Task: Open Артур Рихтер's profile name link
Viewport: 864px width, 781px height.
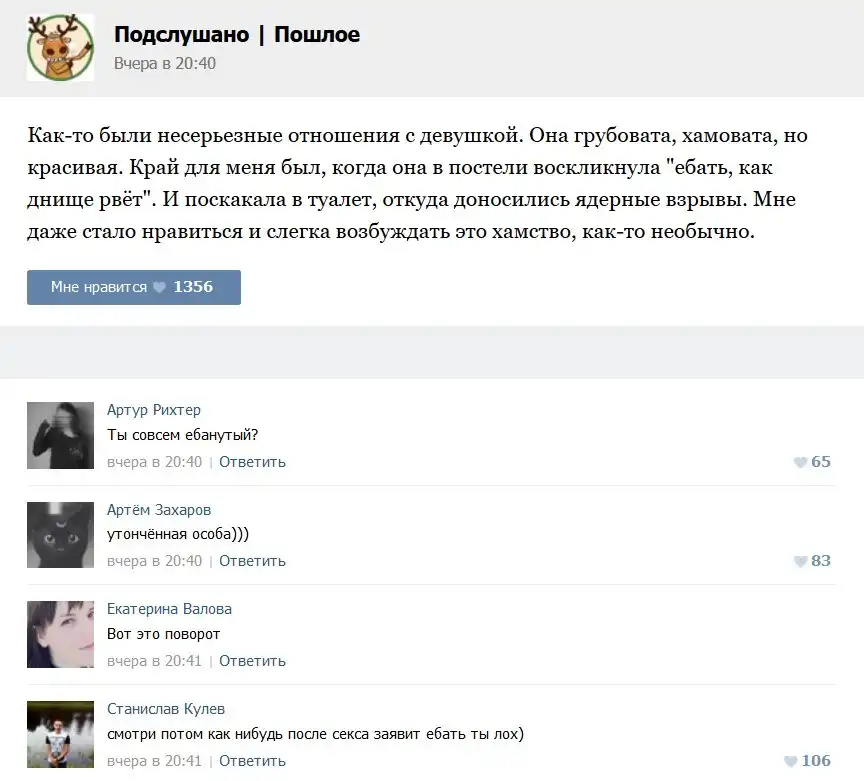Action: pyautogui.click(x=153, y=410)
